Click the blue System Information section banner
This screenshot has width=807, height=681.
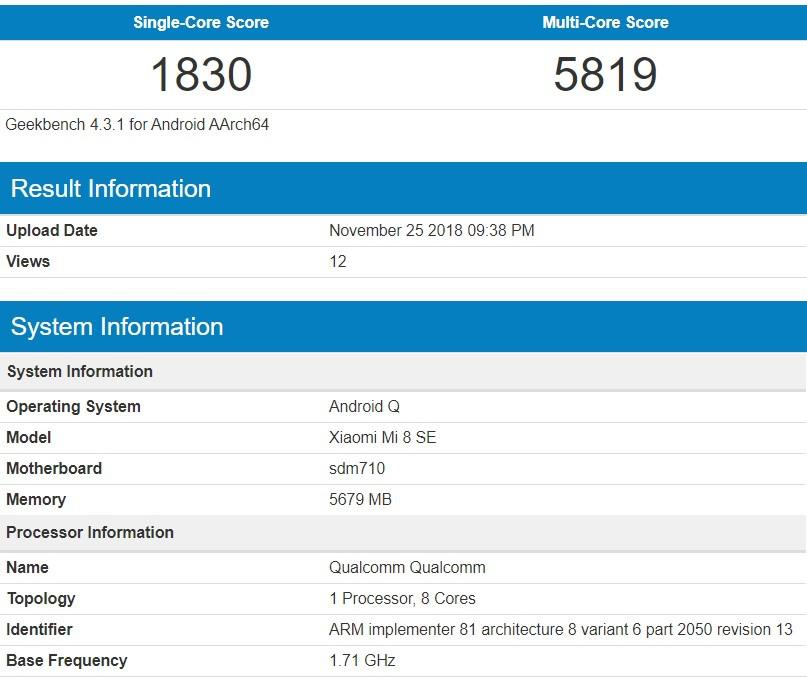pos(117,327)
